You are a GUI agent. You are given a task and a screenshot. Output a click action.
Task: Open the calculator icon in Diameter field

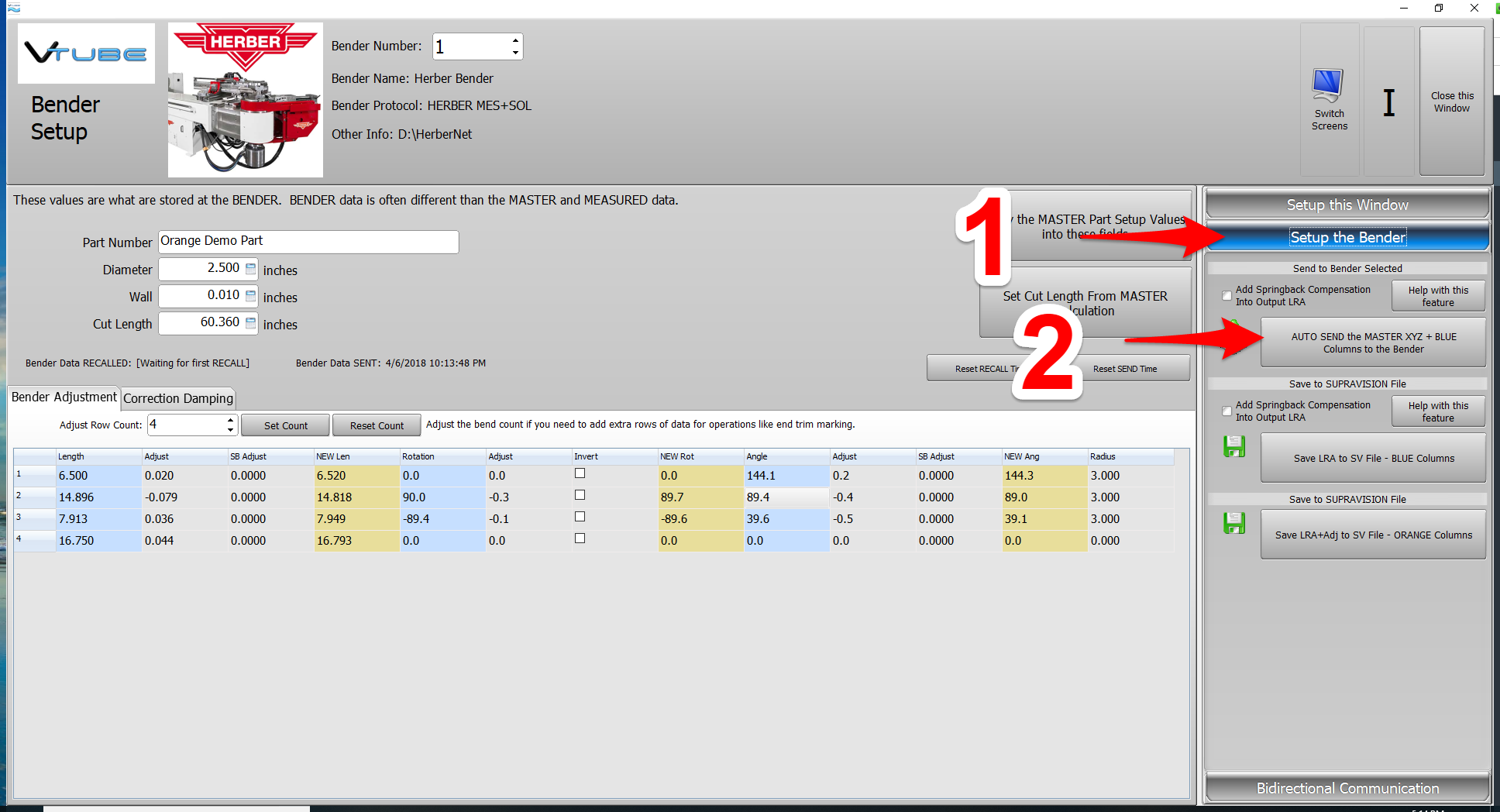(250, 269)
